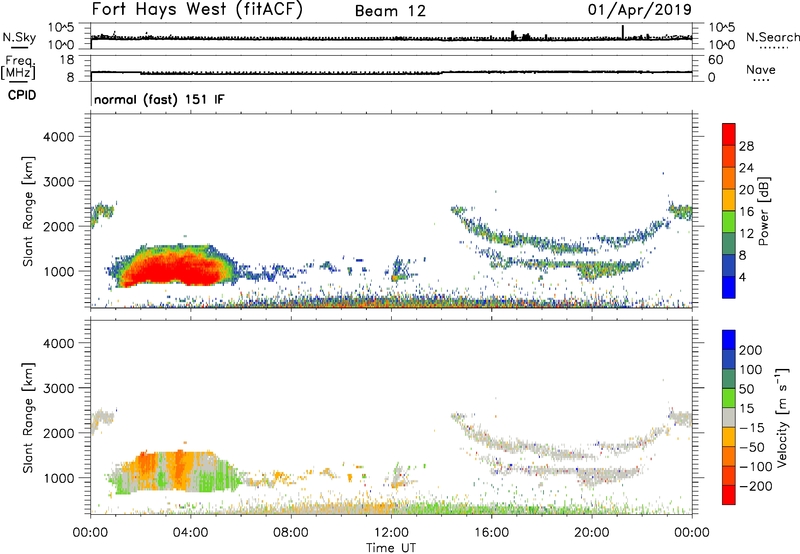Click the "16" power colorbar label

(746, 212)
